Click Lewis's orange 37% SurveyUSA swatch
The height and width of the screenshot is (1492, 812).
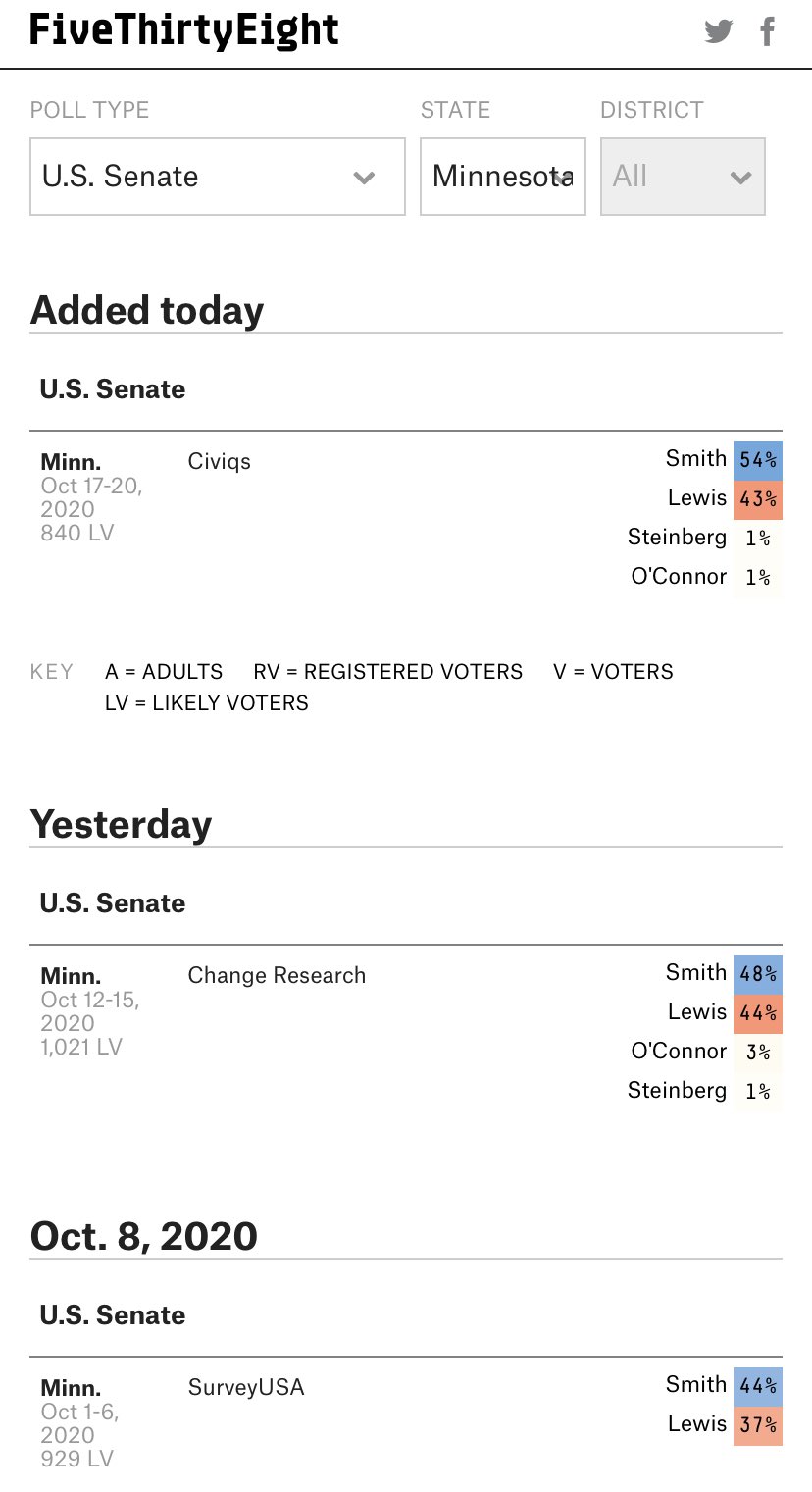tap(758, 1425)
